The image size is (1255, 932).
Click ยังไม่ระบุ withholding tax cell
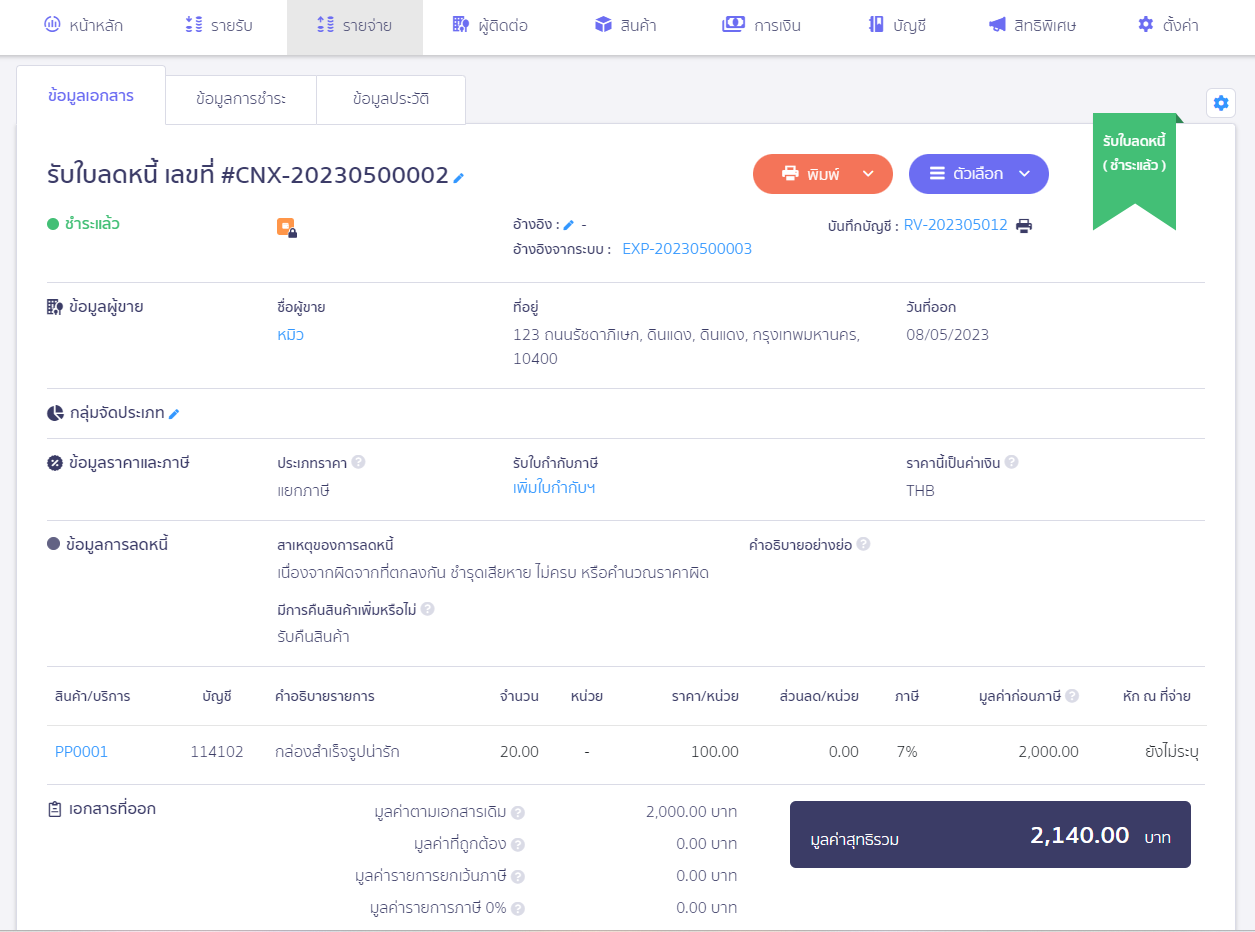[1171, 752]
